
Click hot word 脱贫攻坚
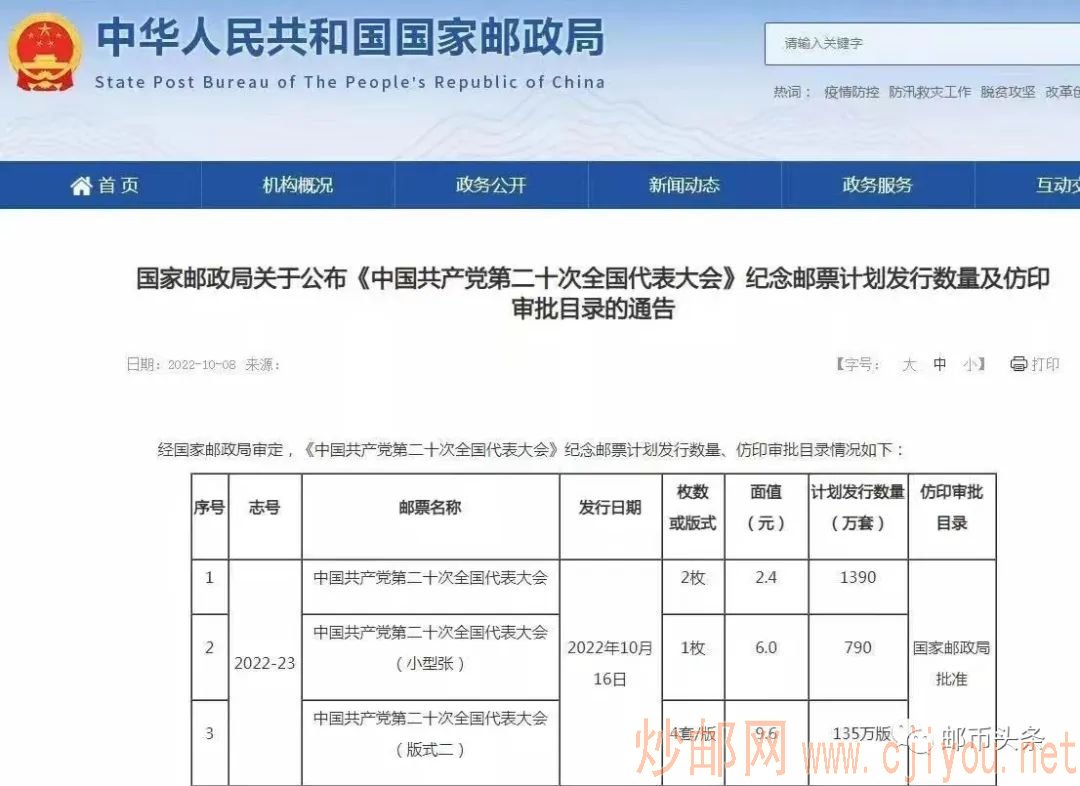click(1008, 92)
